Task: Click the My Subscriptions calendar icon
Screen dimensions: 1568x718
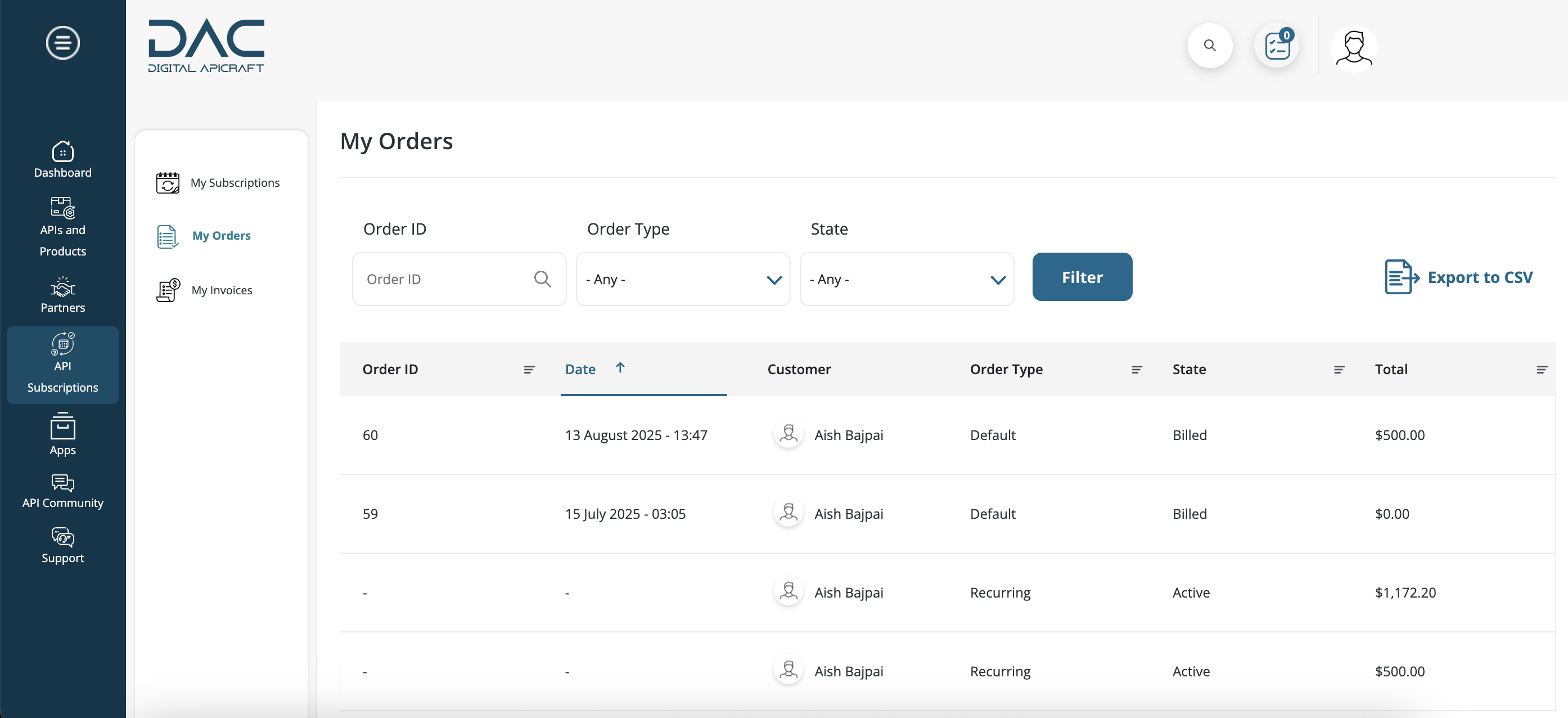Action: pos(168,183)
